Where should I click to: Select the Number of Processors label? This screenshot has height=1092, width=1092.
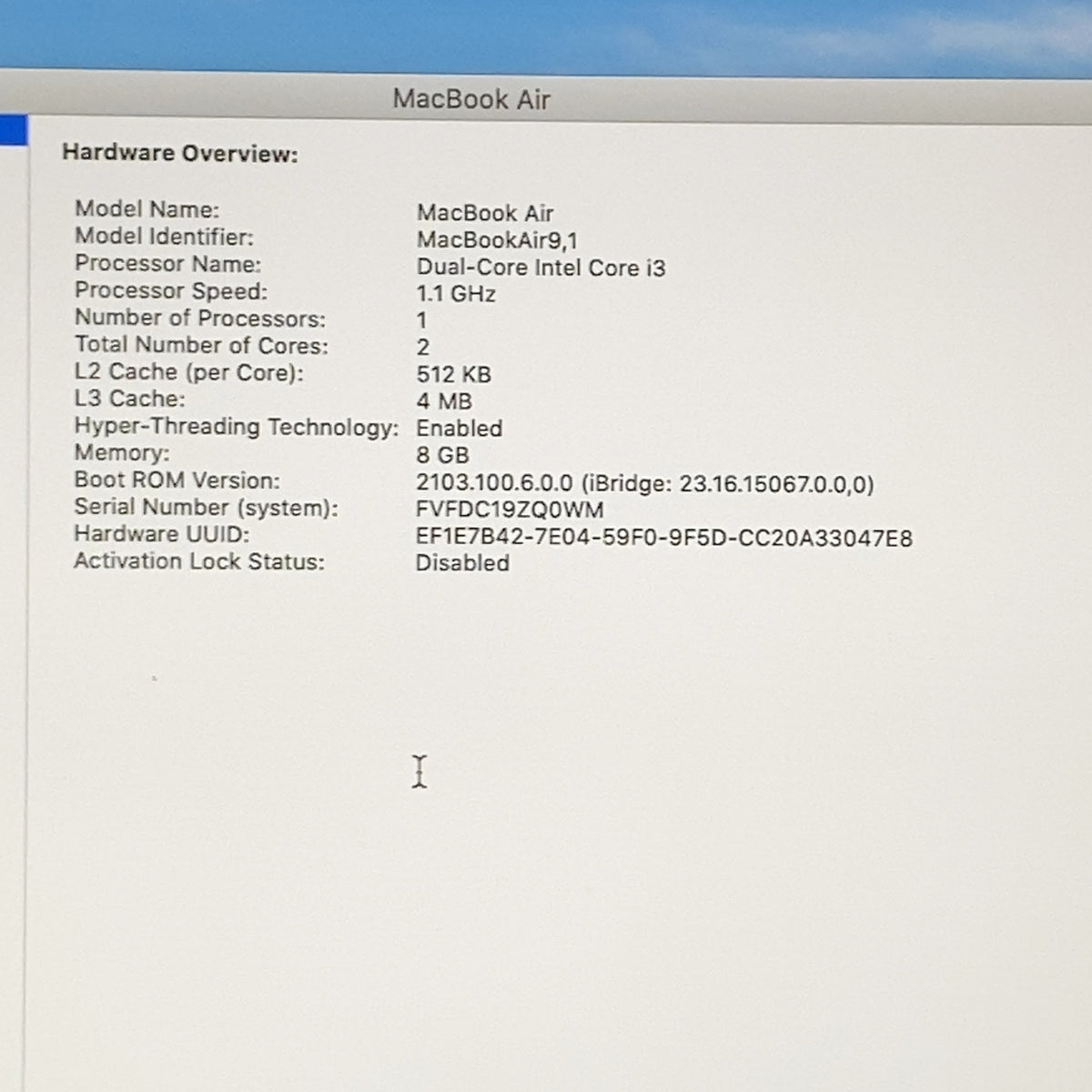pos(200,318)
